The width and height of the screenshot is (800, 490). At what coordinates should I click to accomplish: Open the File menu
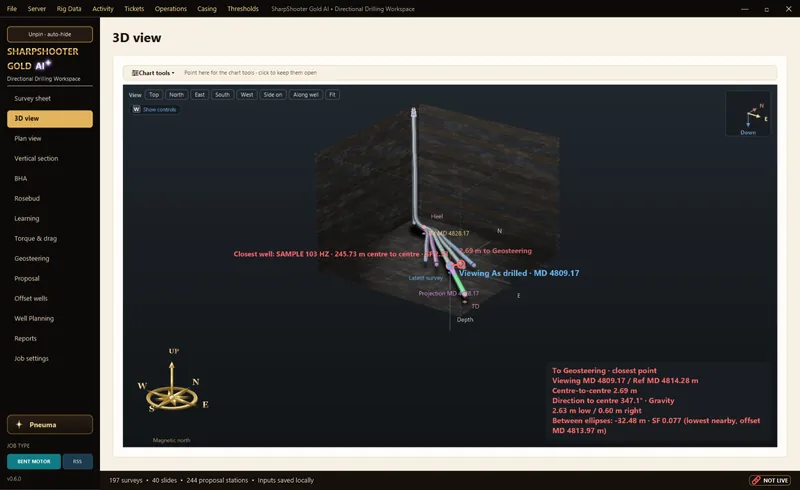tap(12, 9)
